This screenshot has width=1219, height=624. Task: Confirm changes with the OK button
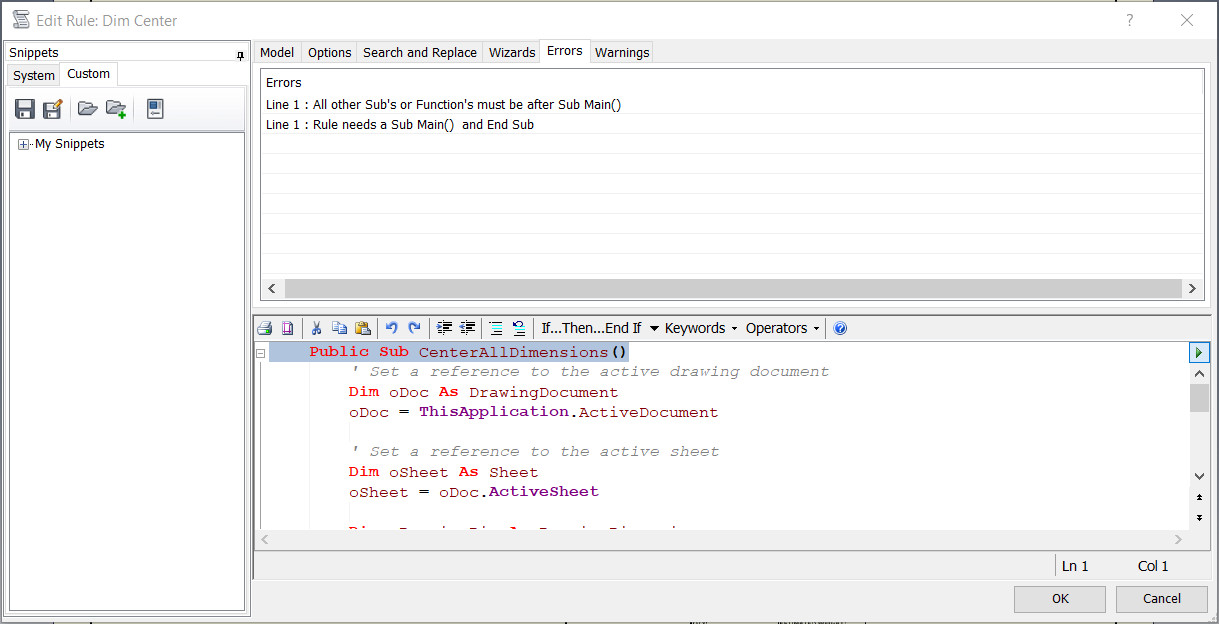coord(1059,598)
